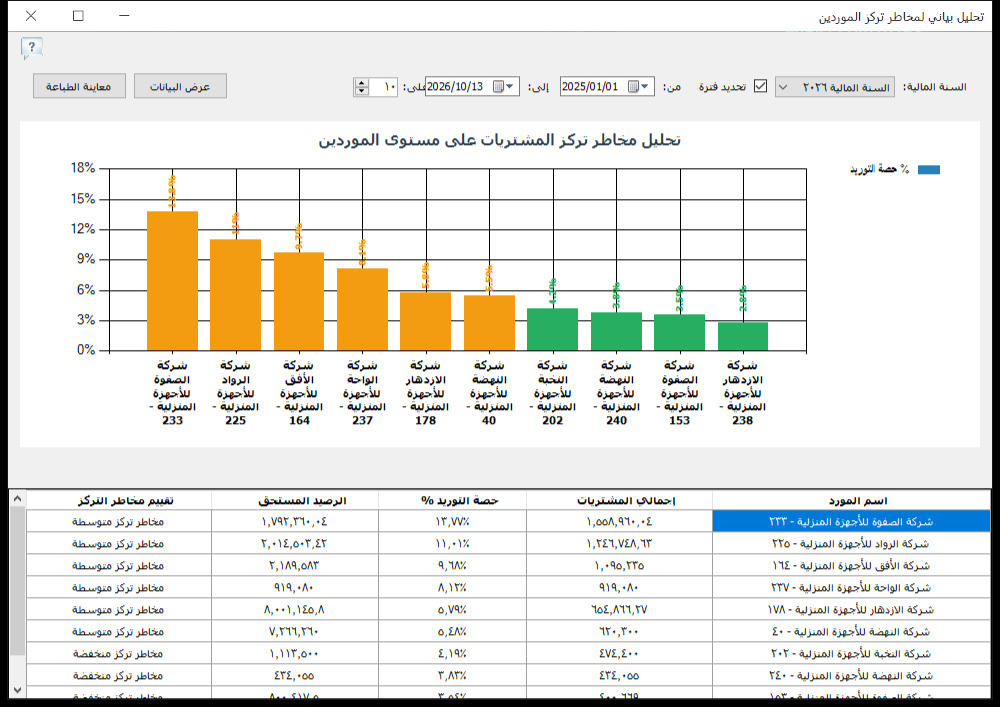
Task: Click the top count field showing ١٠
Action: point(384,87)
